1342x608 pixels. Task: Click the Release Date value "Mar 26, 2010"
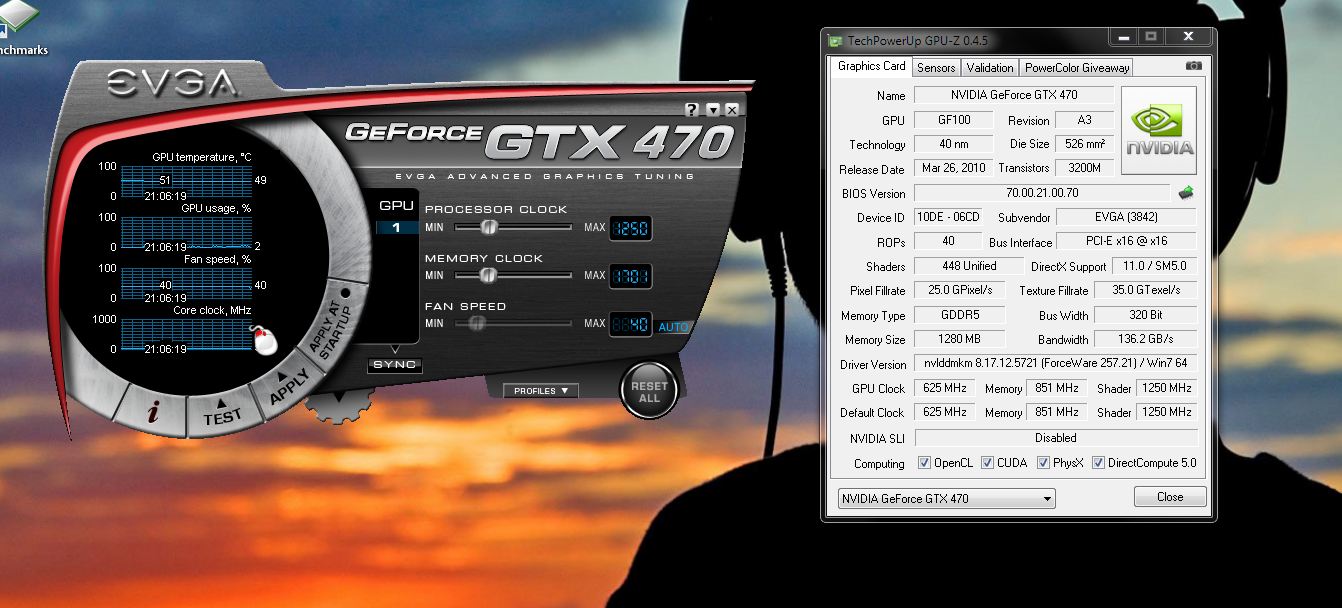[x=954, y=168]
